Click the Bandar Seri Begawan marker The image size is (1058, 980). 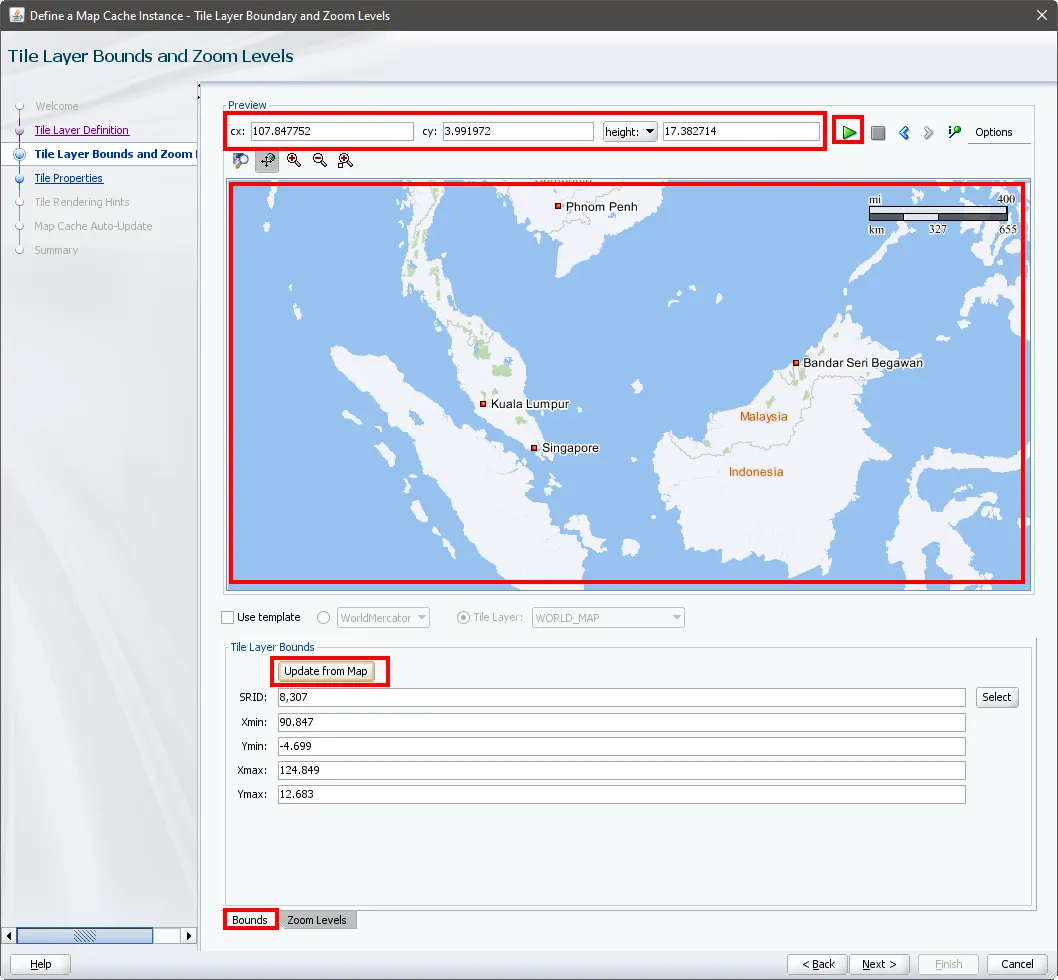[x=796, y=363]
